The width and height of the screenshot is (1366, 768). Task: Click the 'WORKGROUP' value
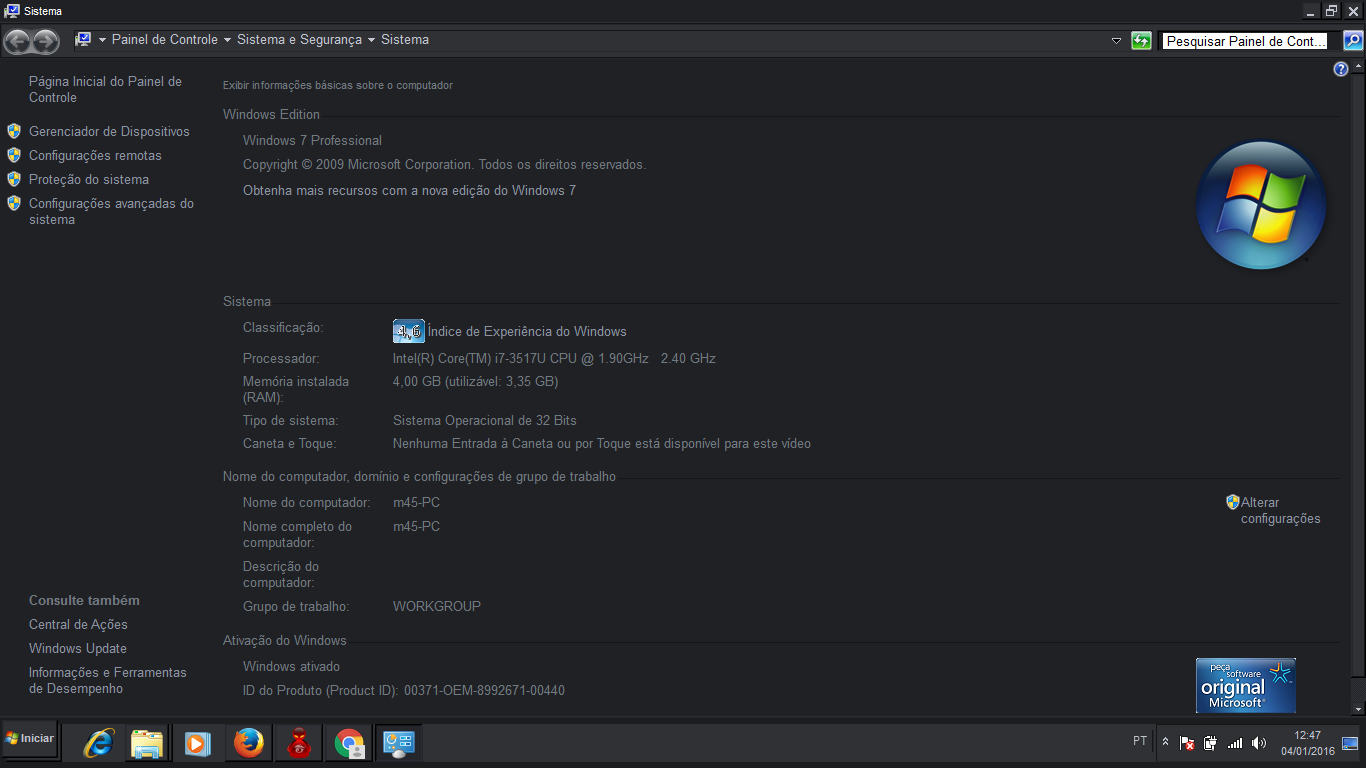click(437, 606)
